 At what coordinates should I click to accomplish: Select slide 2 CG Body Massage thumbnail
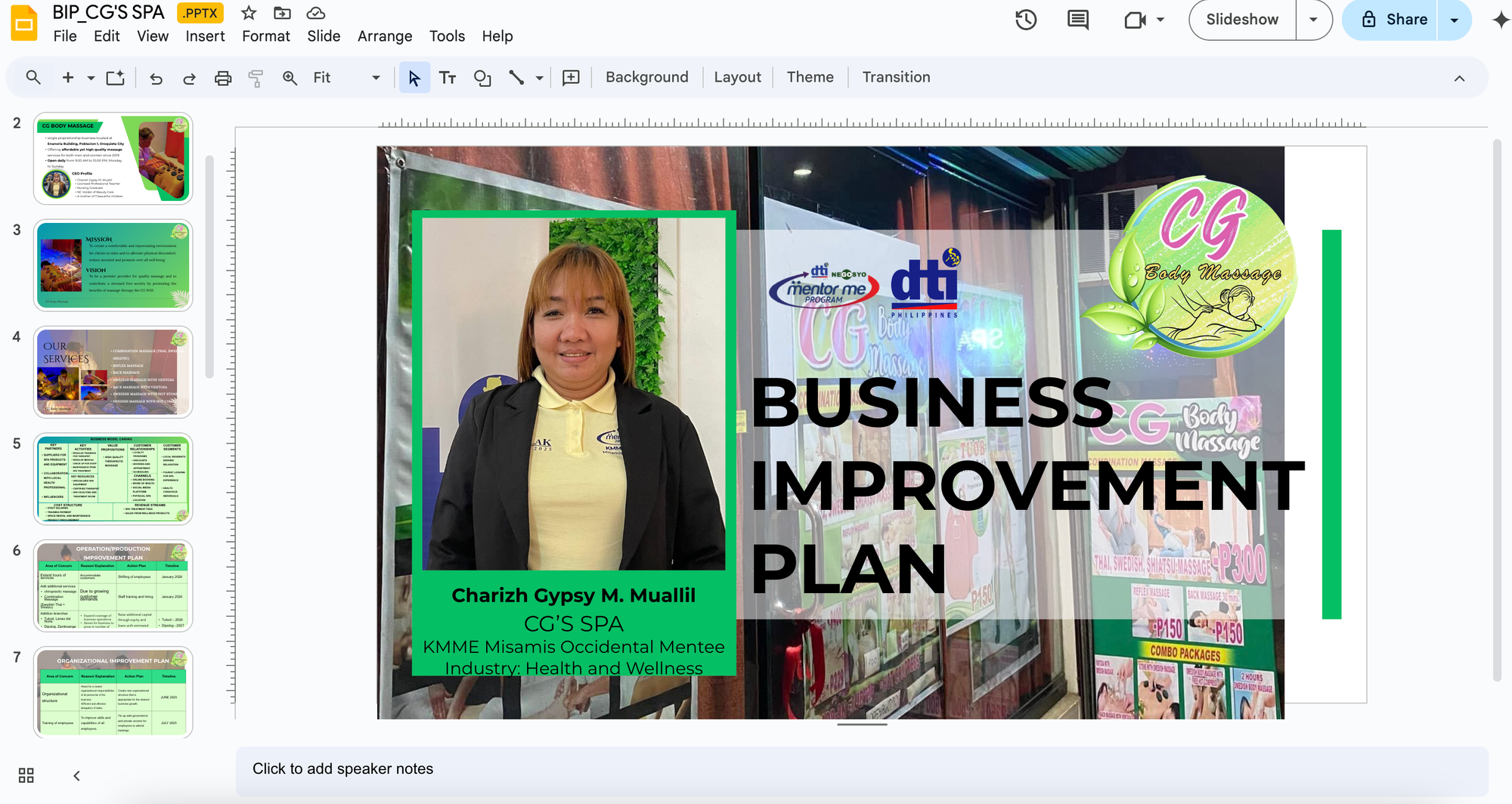pyautogui.click(x=113, y=159)
